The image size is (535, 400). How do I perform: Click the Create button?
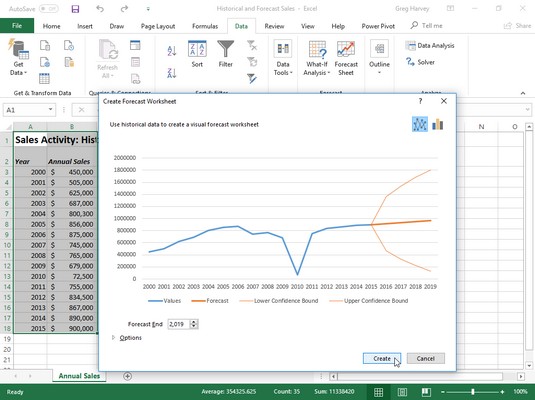(x=382, y=358)
